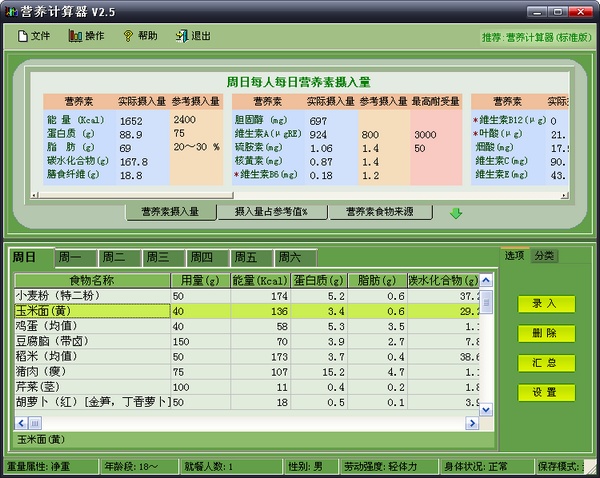The height and width of the screenshot is (478, 600).
Task: Select the 玉米面(黄) table row
Action: [247, 311]
